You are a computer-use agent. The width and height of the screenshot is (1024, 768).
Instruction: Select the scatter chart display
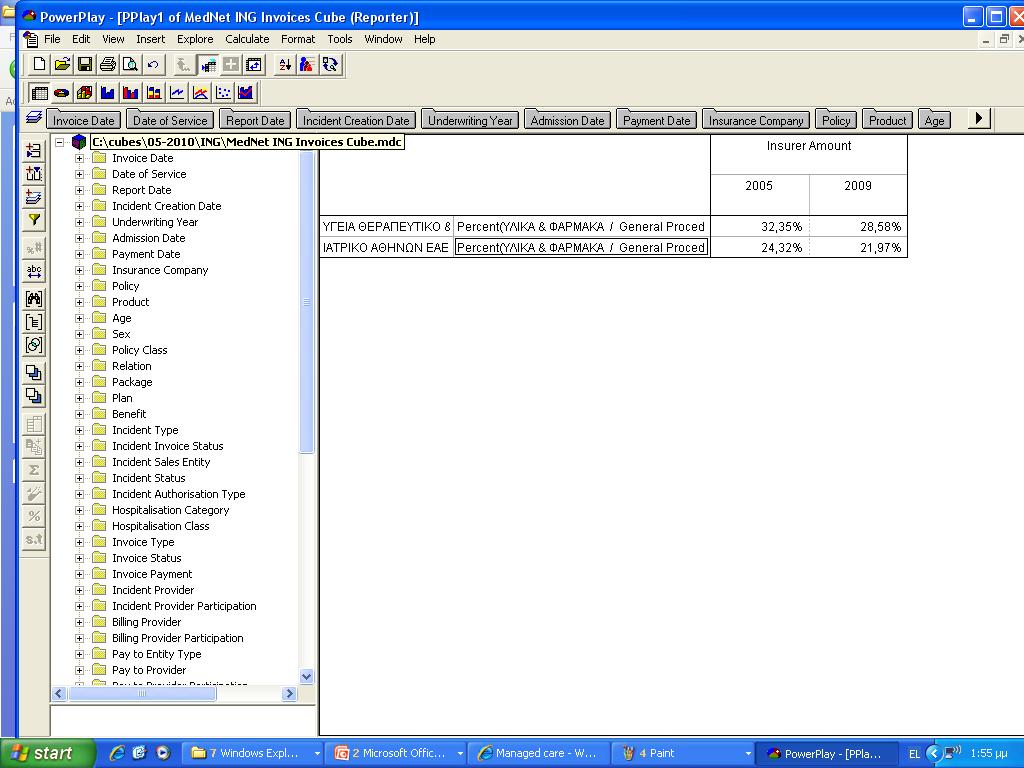coord(223,93)
